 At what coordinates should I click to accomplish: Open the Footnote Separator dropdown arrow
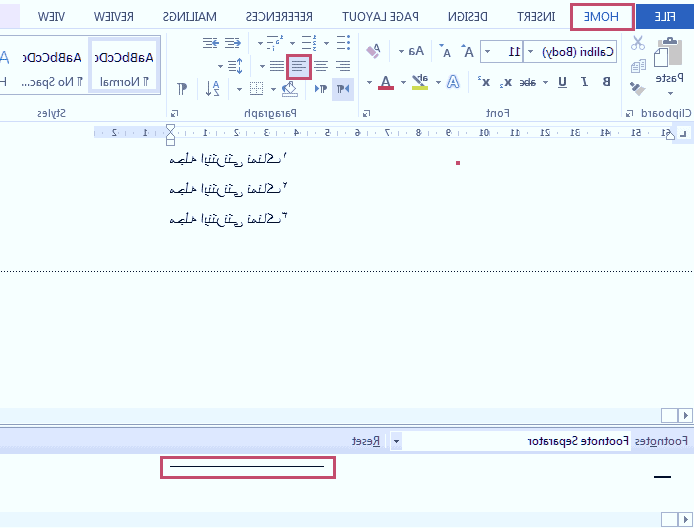coord(396,441)
